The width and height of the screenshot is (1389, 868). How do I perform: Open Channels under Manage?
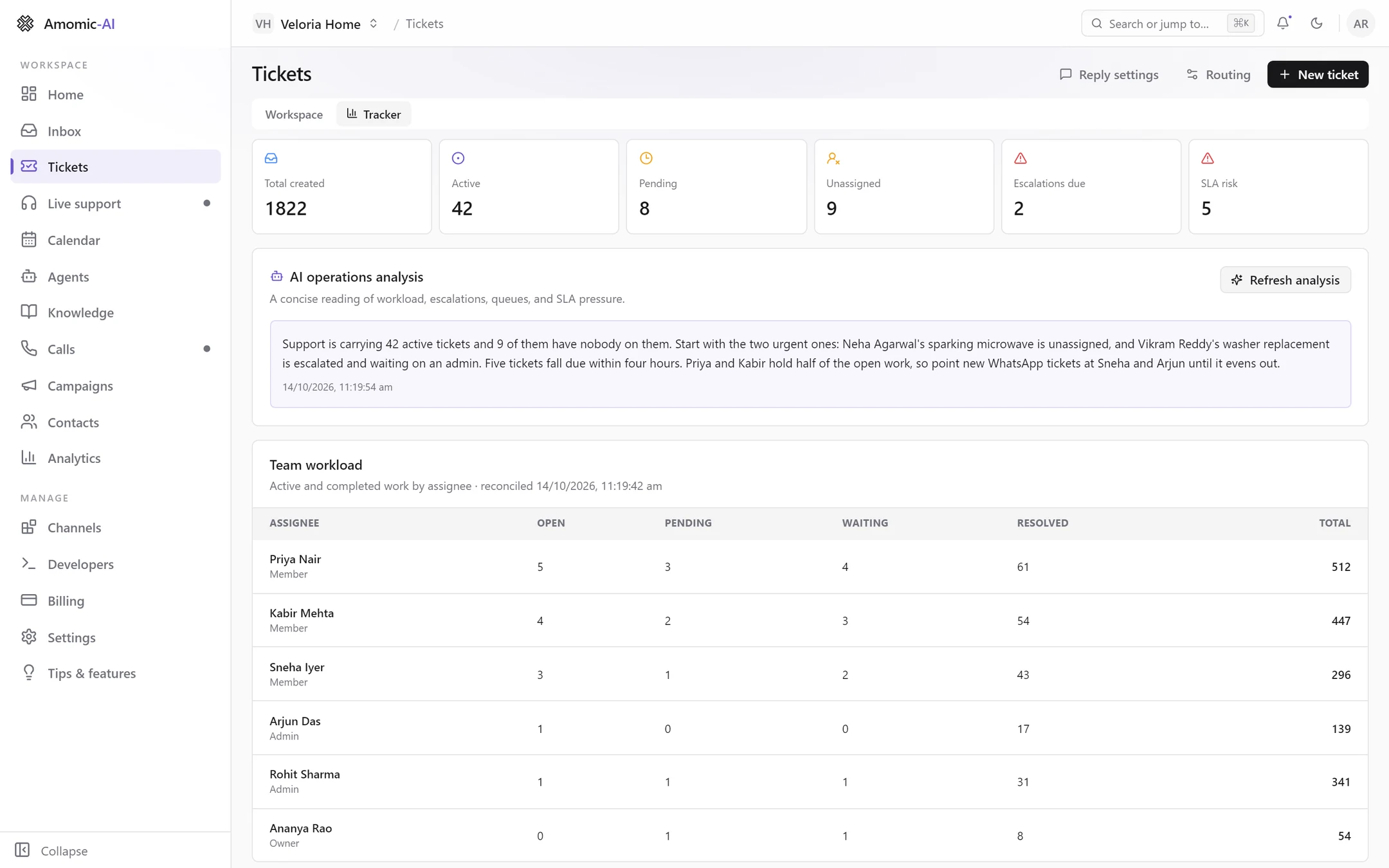click(x=116, y=527)
